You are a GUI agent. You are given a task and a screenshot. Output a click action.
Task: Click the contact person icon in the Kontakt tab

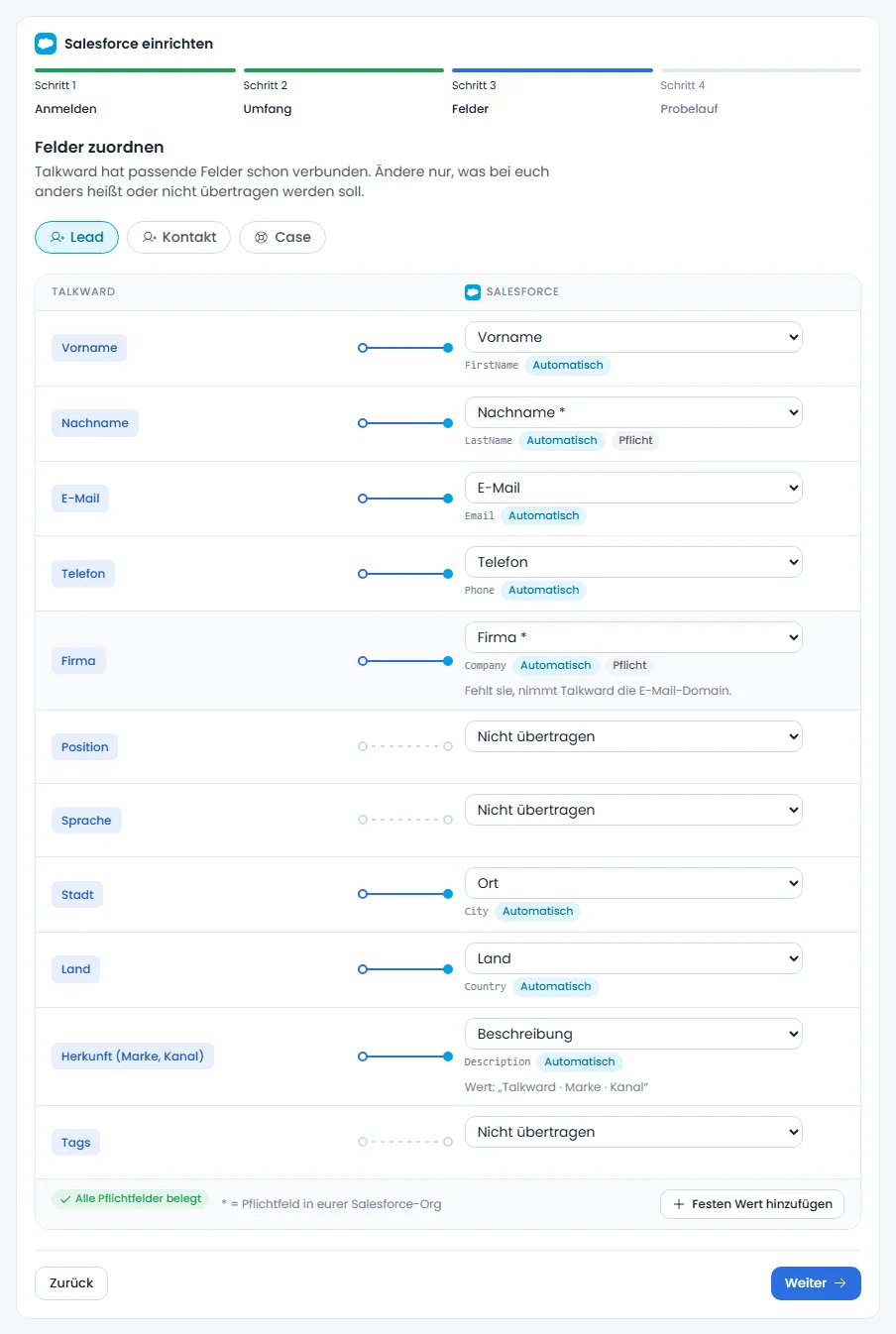point(150,238)
